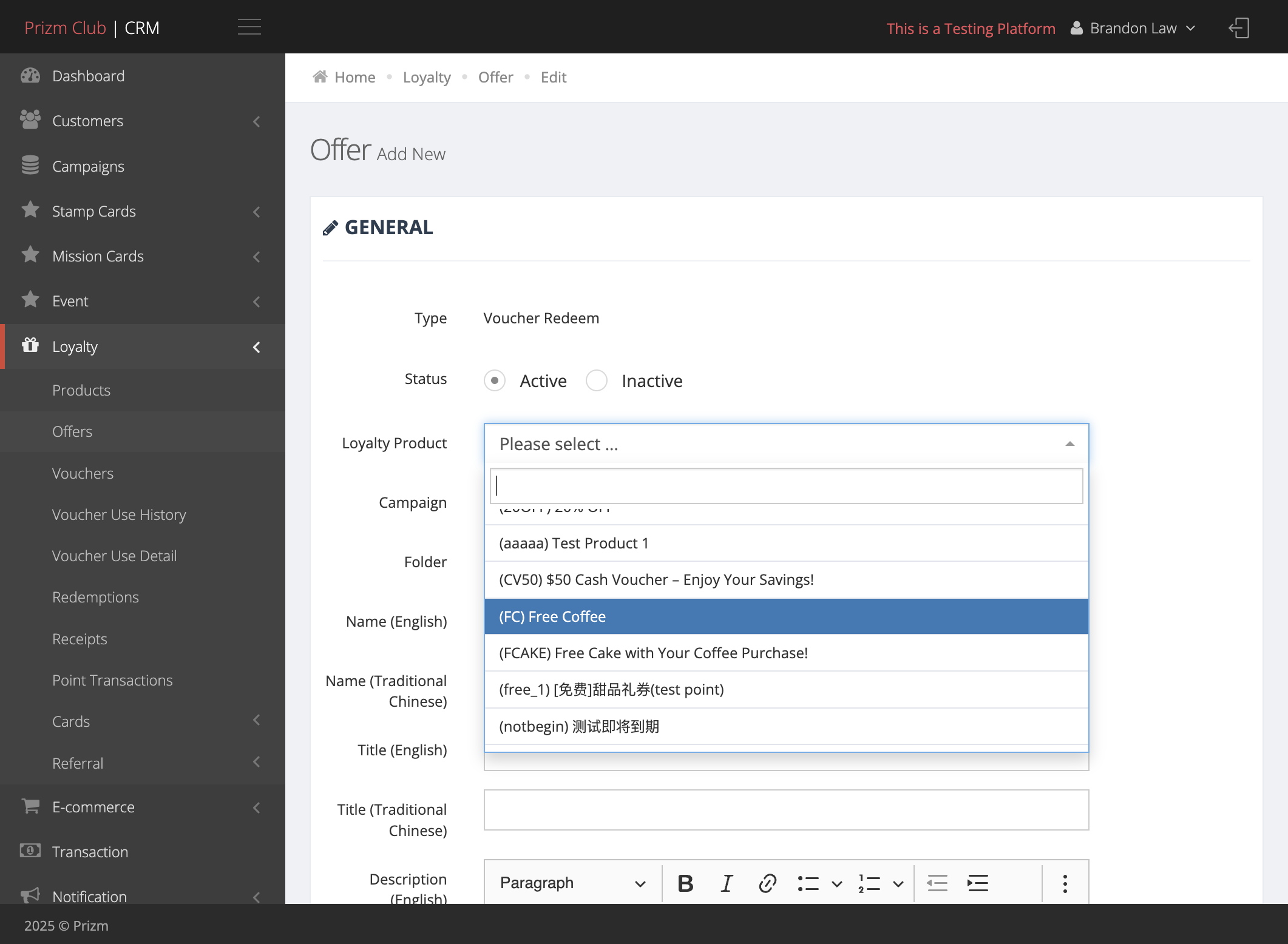This screenshot has width=1288, height=944.
Task: Open the Vouchers sidebar link
Action: pos(83,473)
